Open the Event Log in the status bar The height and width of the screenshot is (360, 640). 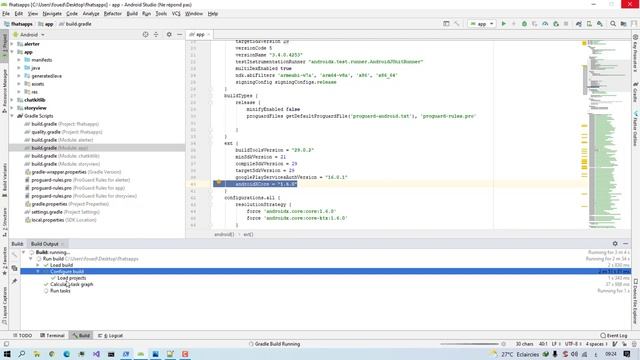tap(614, 336)
